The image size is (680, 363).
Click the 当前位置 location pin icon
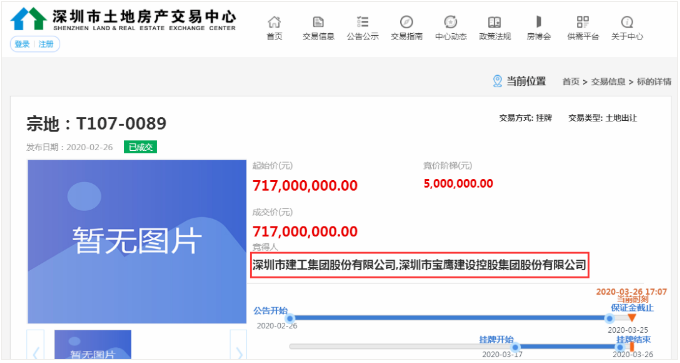[x=497, y=81]
